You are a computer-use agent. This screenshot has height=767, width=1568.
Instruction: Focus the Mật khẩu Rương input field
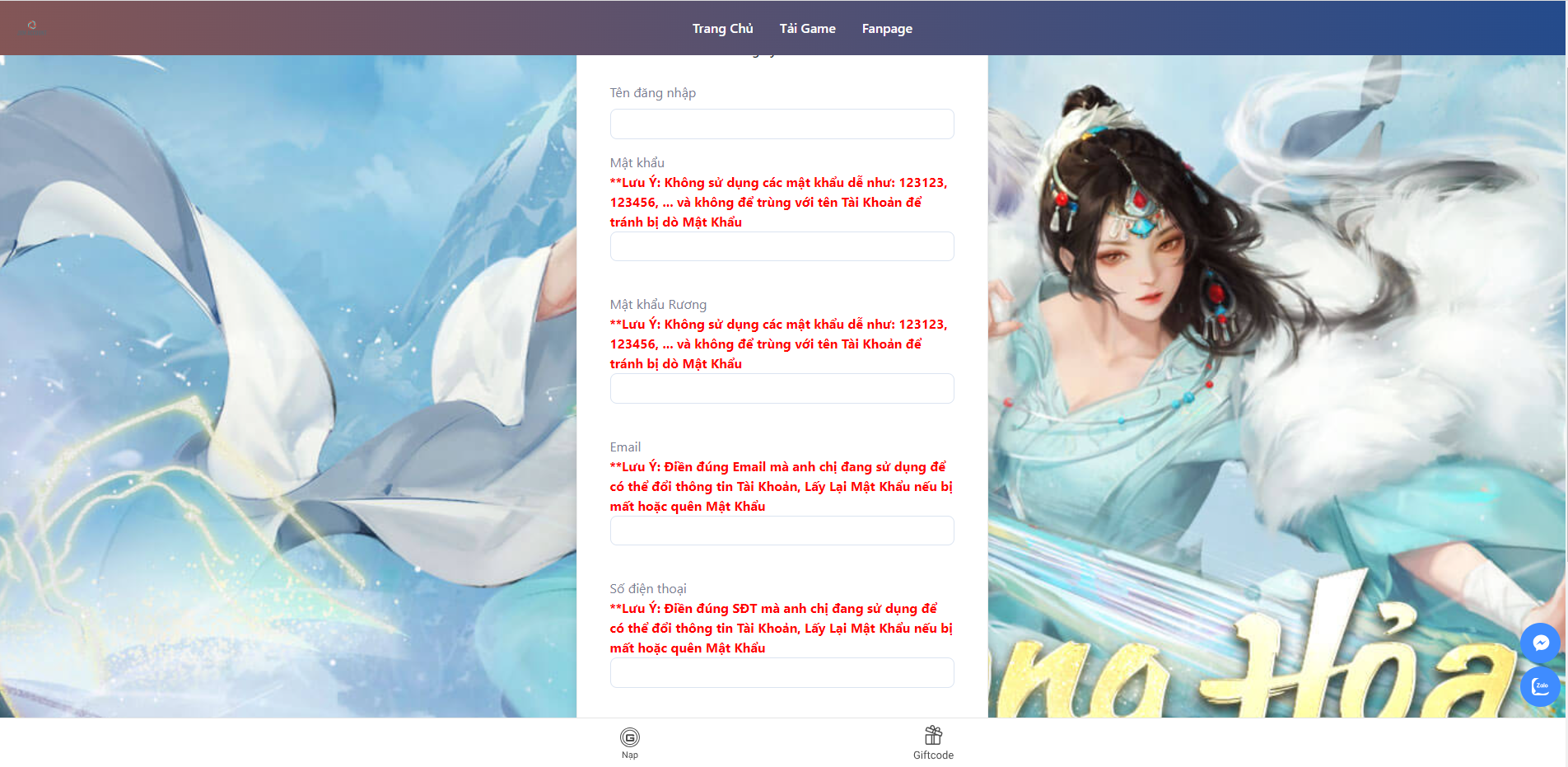click(x=782, y=388)
